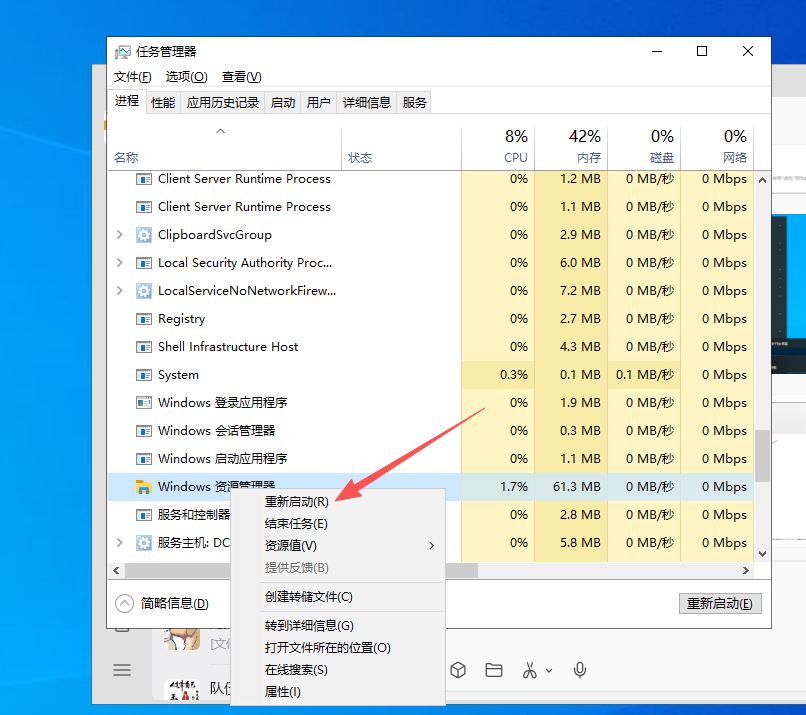Select the 进程 tab

tap(127, 101)
